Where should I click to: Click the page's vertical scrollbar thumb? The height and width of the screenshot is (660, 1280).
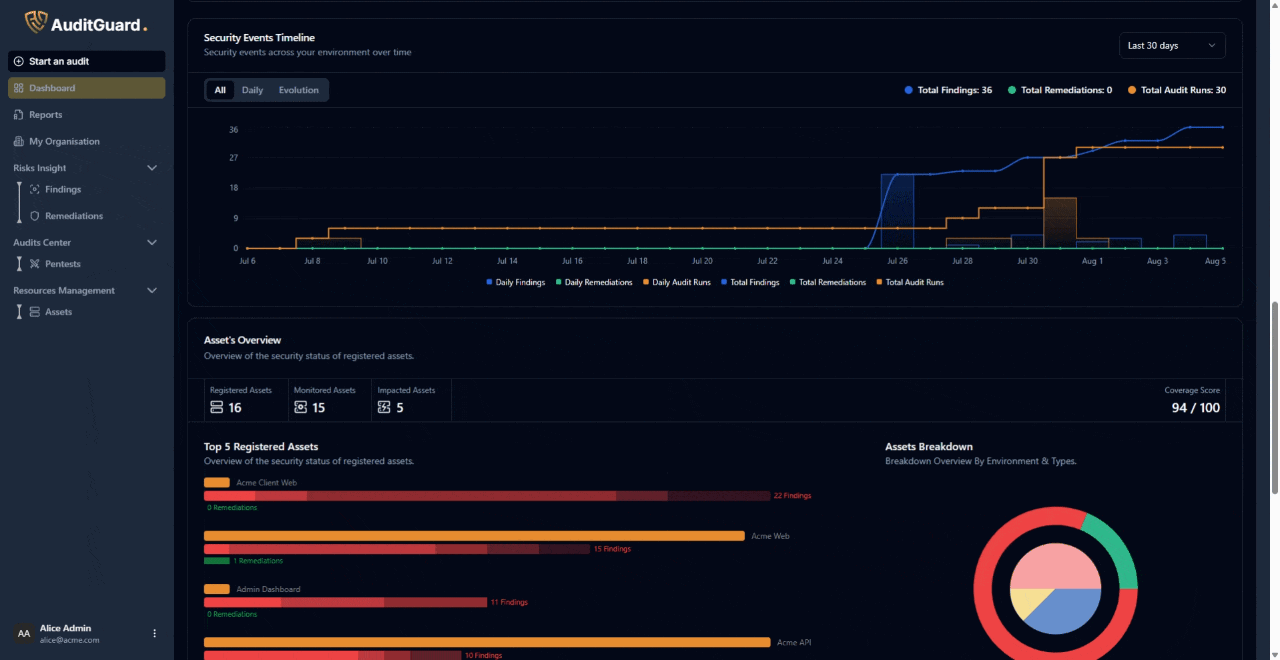coord(1274,397)
